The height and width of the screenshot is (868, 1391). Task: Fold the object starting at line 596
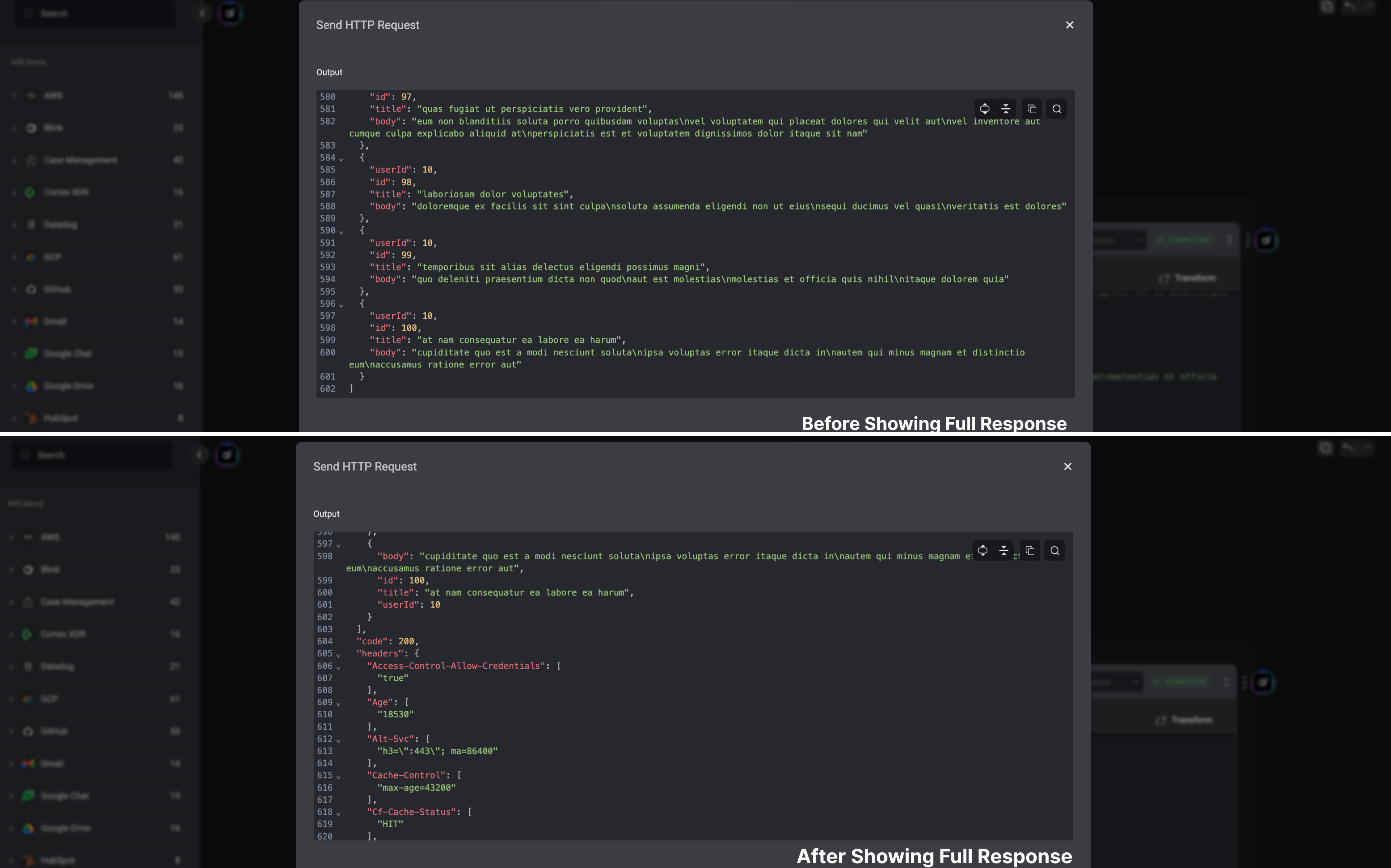pyautogui.click(x=341, y=305)
